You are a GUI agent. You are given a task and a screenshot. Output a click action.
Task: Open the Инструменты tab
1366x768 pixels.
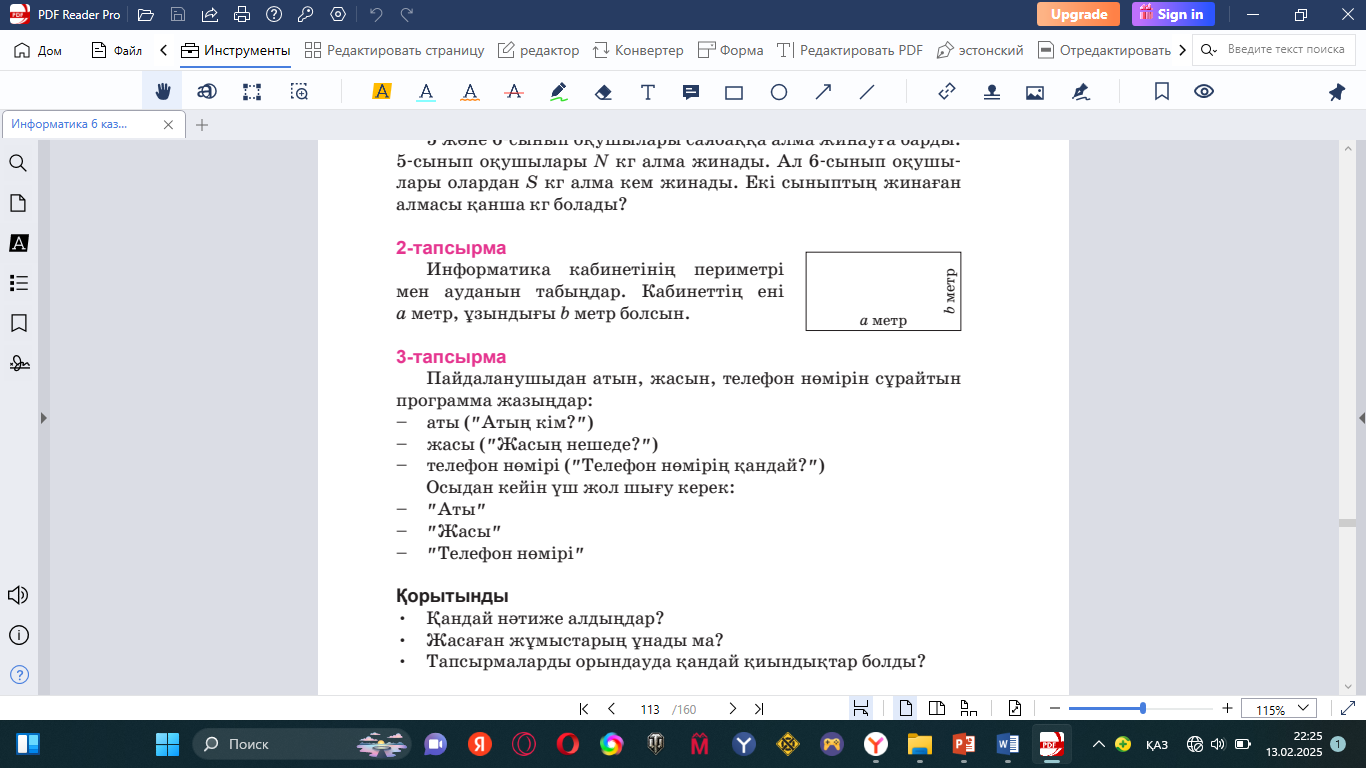pos(236,50)
